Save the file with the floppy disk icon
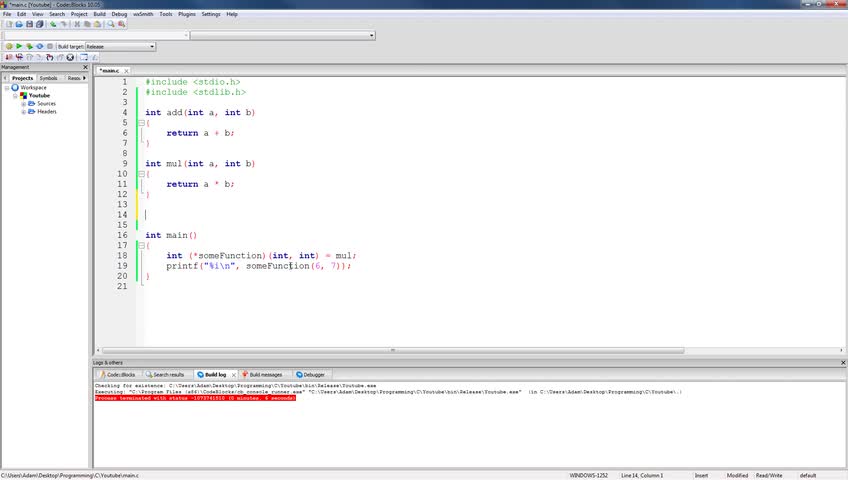848x480 pixels. pos(29,24)
